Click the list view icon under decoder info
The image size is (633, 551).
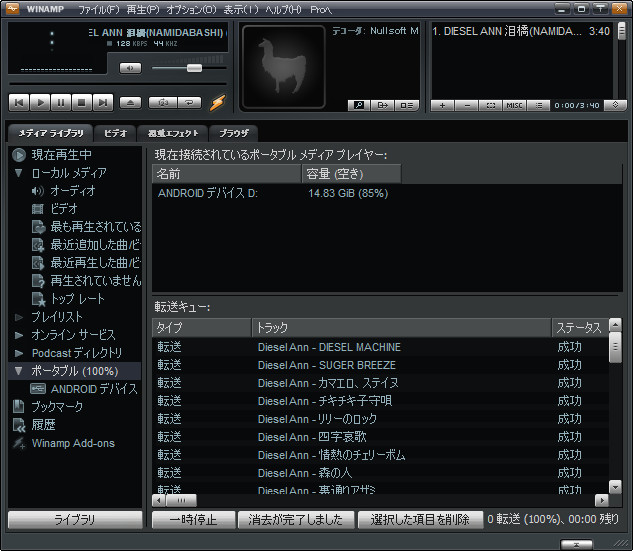click(407, 105)
